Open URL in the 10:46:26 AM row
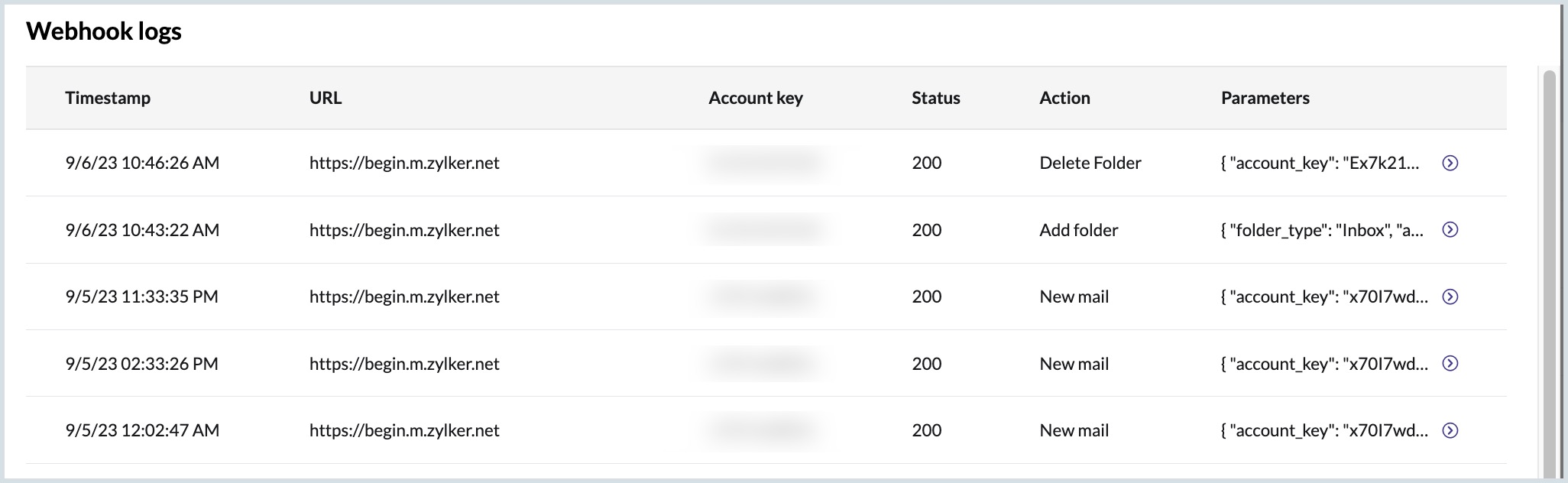 (404, 163)
